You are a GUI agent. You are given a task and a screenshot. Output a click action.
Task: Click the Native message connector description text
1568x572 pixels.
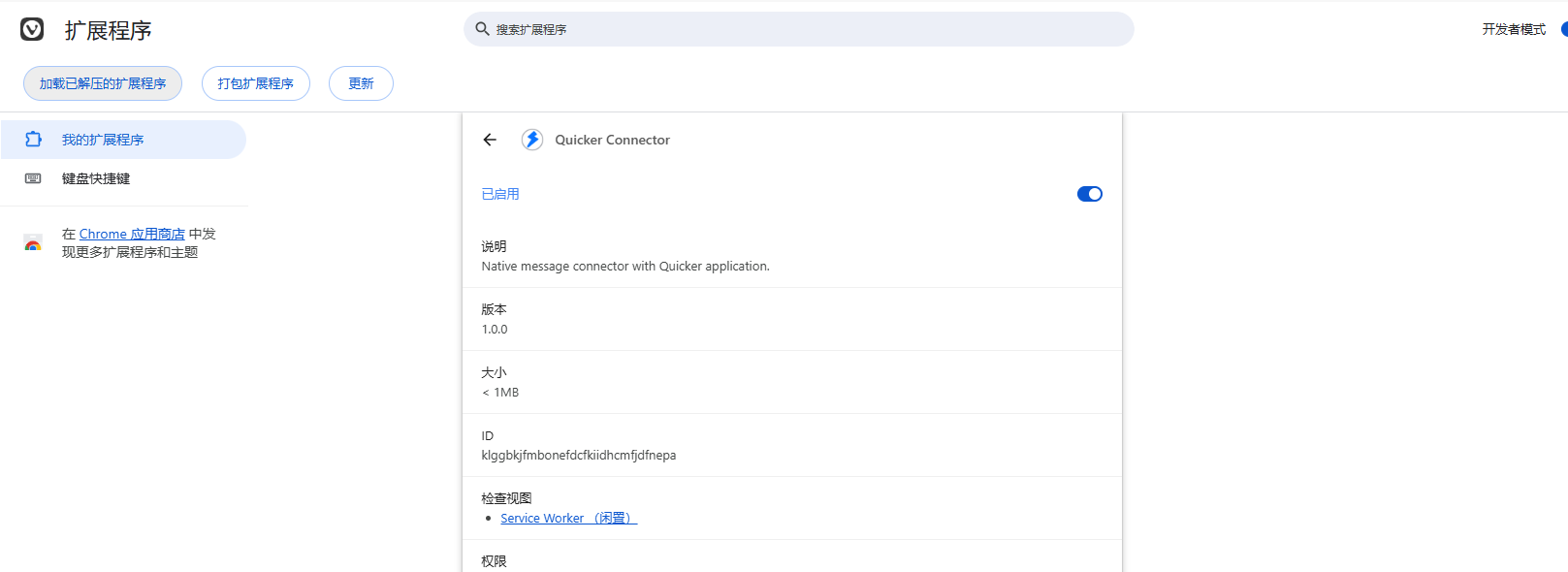[625, 267]
